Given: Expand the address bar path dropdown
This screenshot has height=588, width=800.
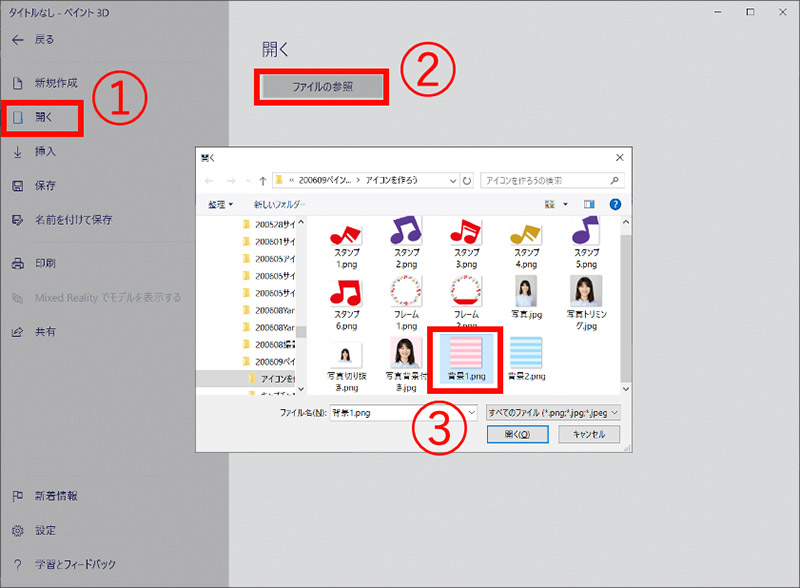Looking at the screenshot, I should [x=453, y=181].
